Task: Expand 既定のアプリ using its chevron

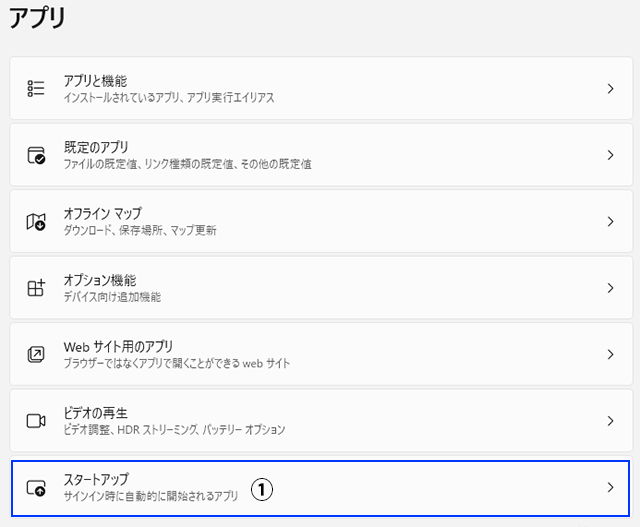Action: (x=610, y=155)
